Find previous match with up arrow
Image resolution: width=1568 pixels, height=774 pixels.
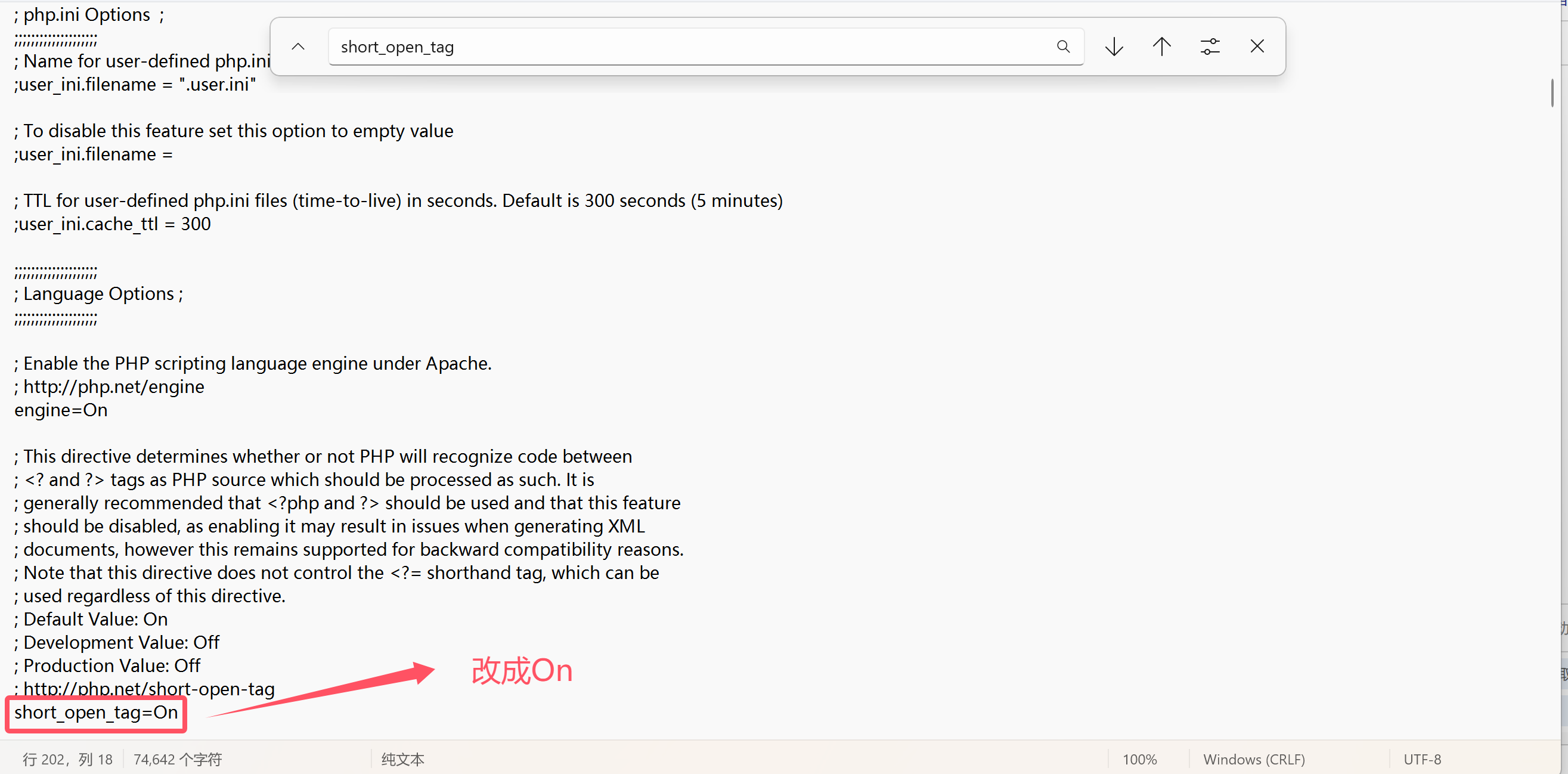coord(1161,47)
